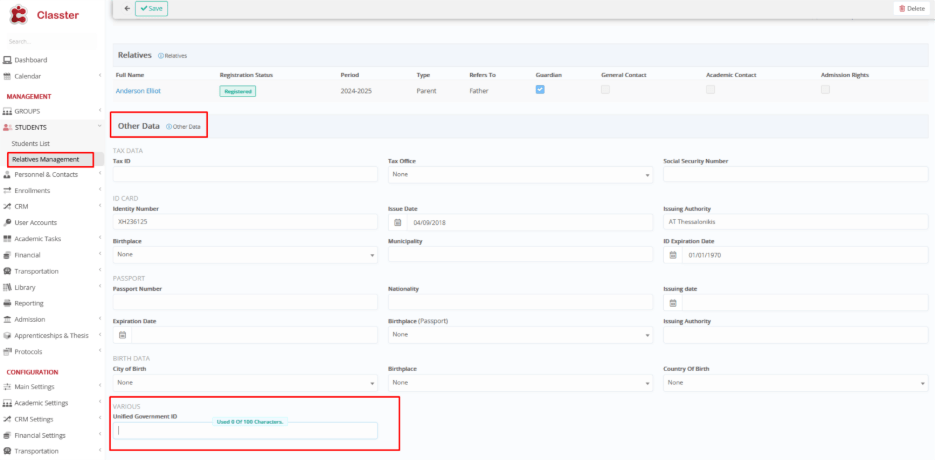
Task: Enable Admission Rights checkbox
Action: click(x=825, y=90)
